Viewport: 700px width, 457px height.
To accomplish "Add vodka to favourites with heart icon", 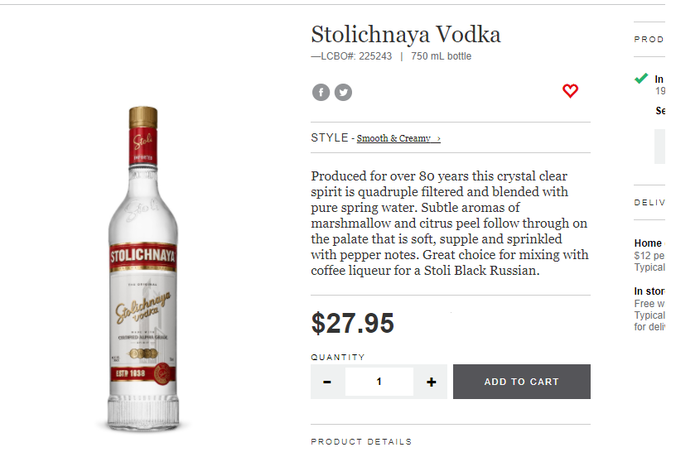I will (x=570, y=91).
